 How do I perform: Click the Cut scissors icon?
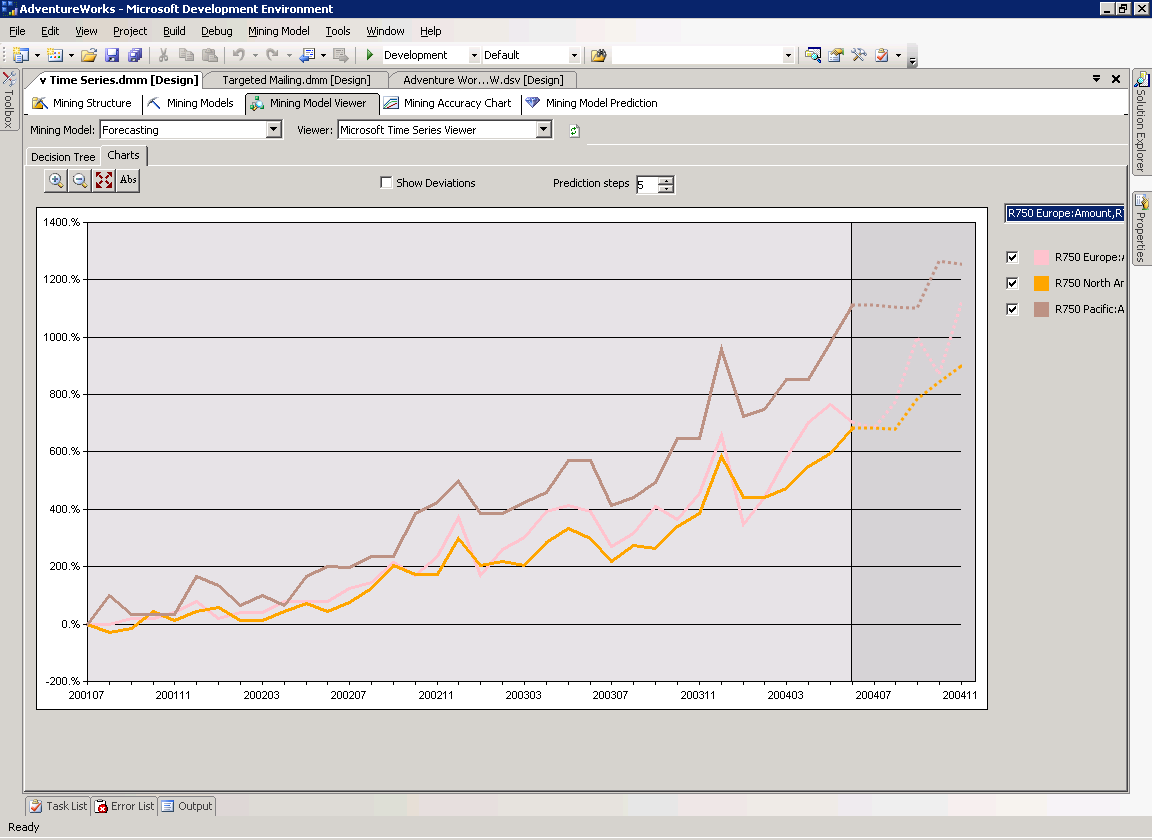tap(163, 55)
